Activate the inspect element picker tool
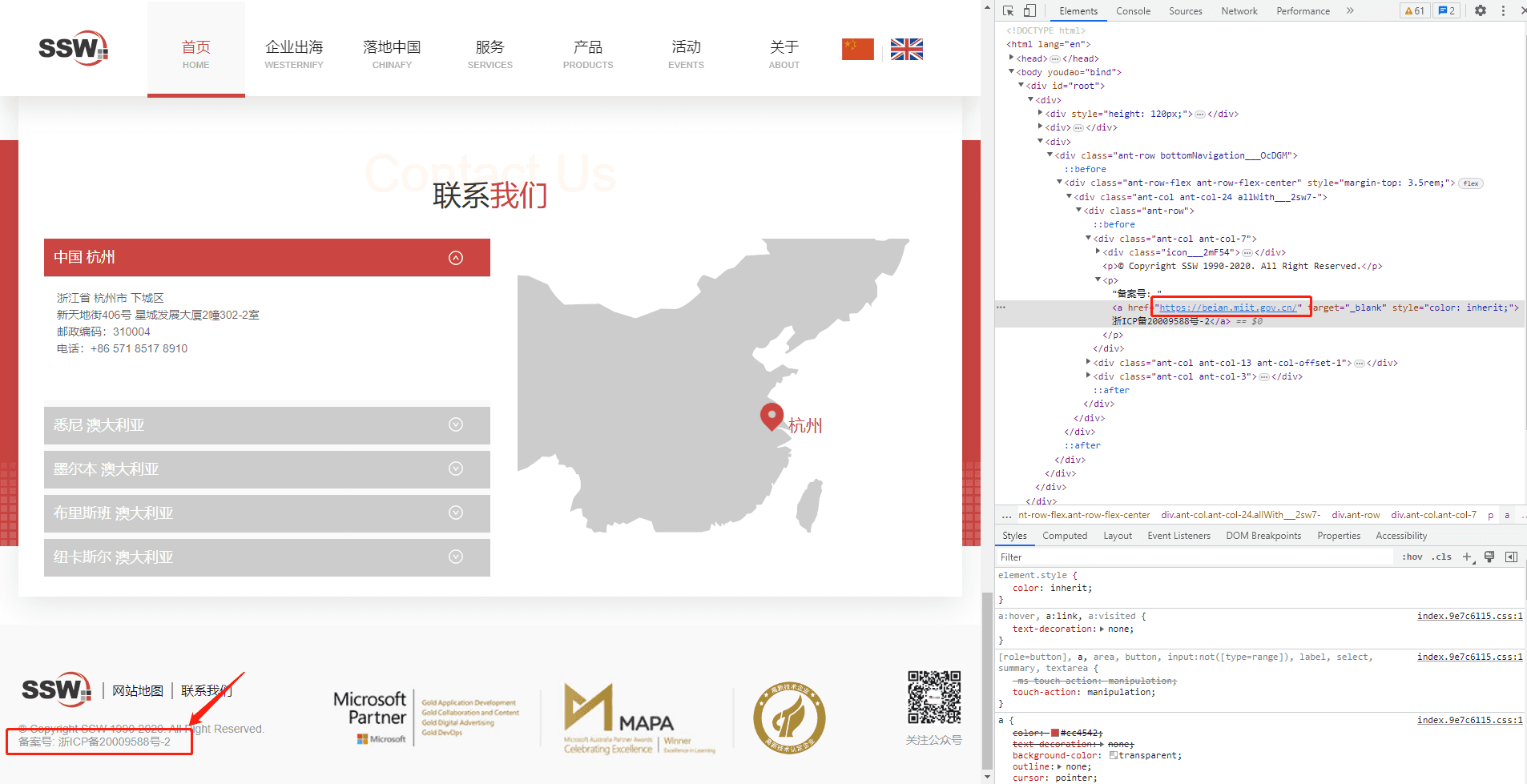Screen dimensions: 1527x784 pyautogui.click(x=1008, y=11)
